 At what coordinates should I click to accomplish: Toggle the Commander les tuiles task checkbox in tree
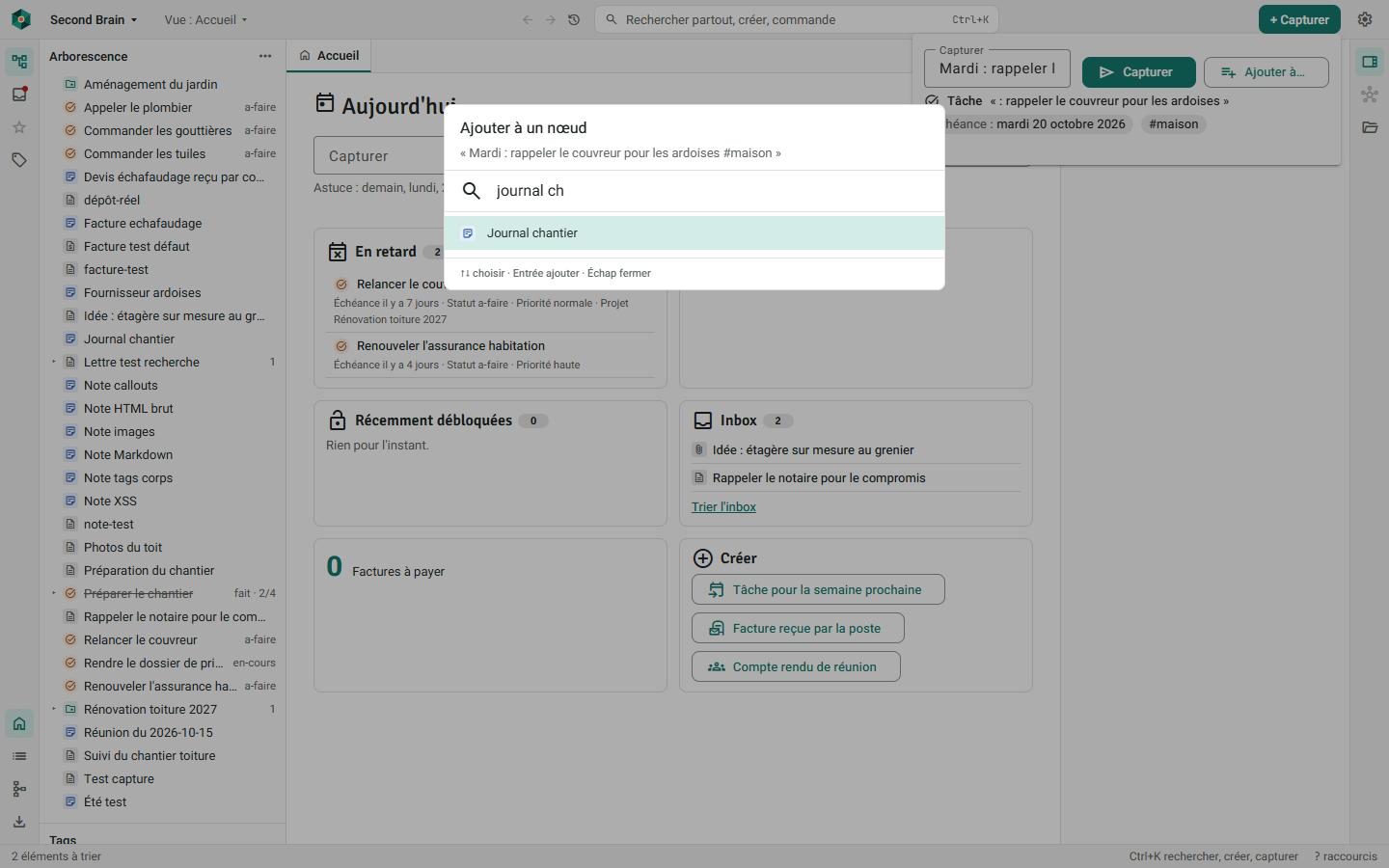tap(70, 153)
